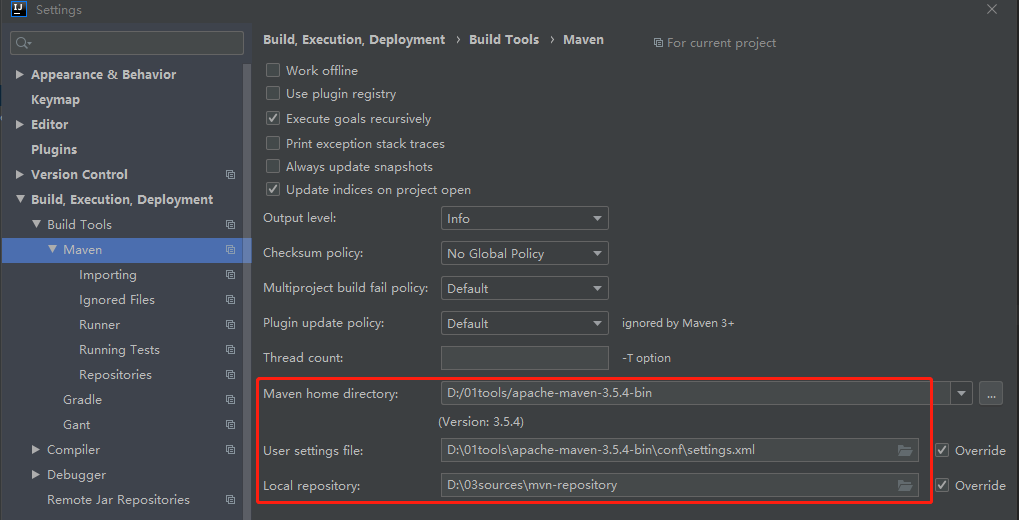The image size is (1019, 520).
Task: Open the Output level dropdown
Action: tap(524, 218)
